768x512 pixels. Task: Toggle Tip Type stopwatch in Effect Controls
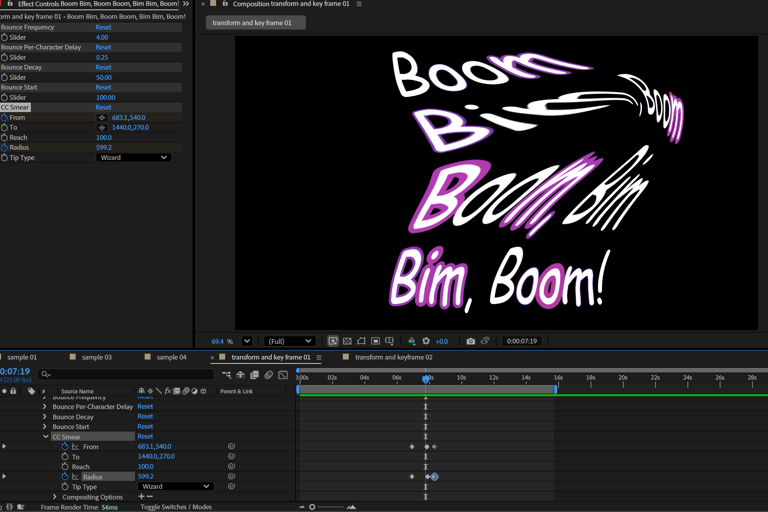pyautogui.click(x=4, y=158)
